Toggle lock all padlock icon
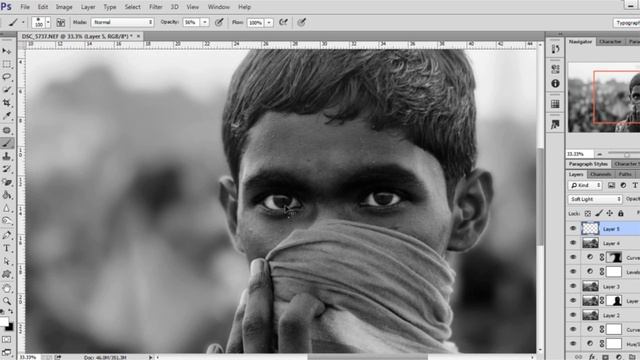 pos(621,213)
